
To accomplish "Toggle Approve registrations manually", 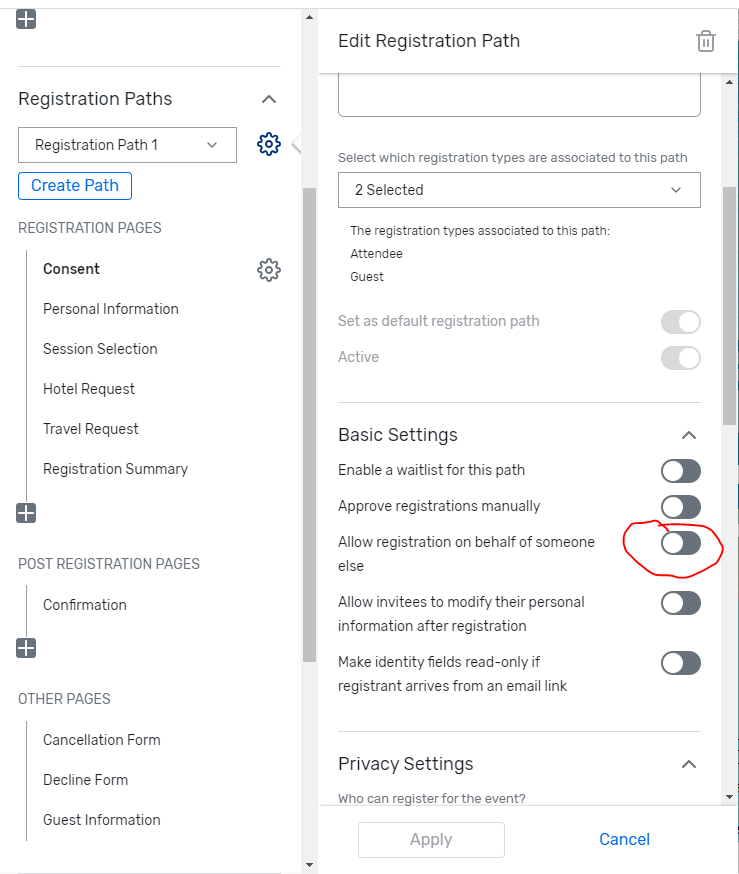I will point(680,507).
